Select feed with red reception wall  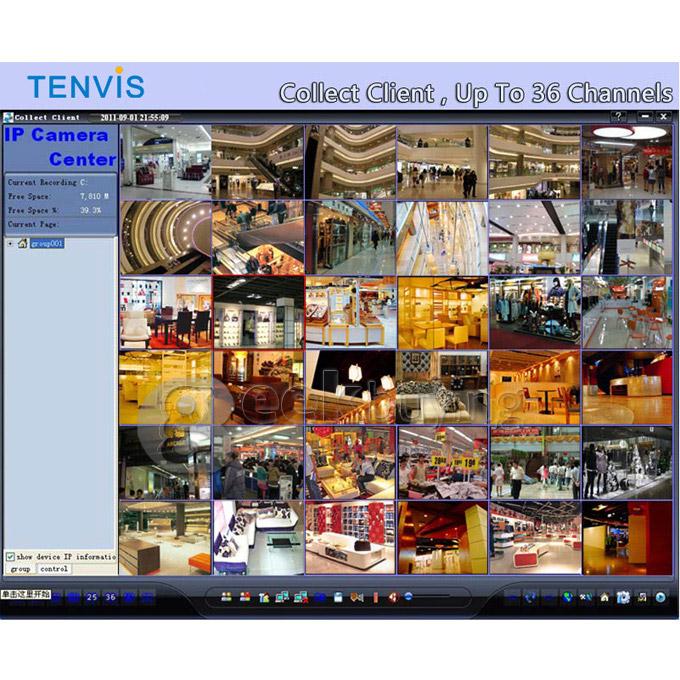(x=627, y=388)
